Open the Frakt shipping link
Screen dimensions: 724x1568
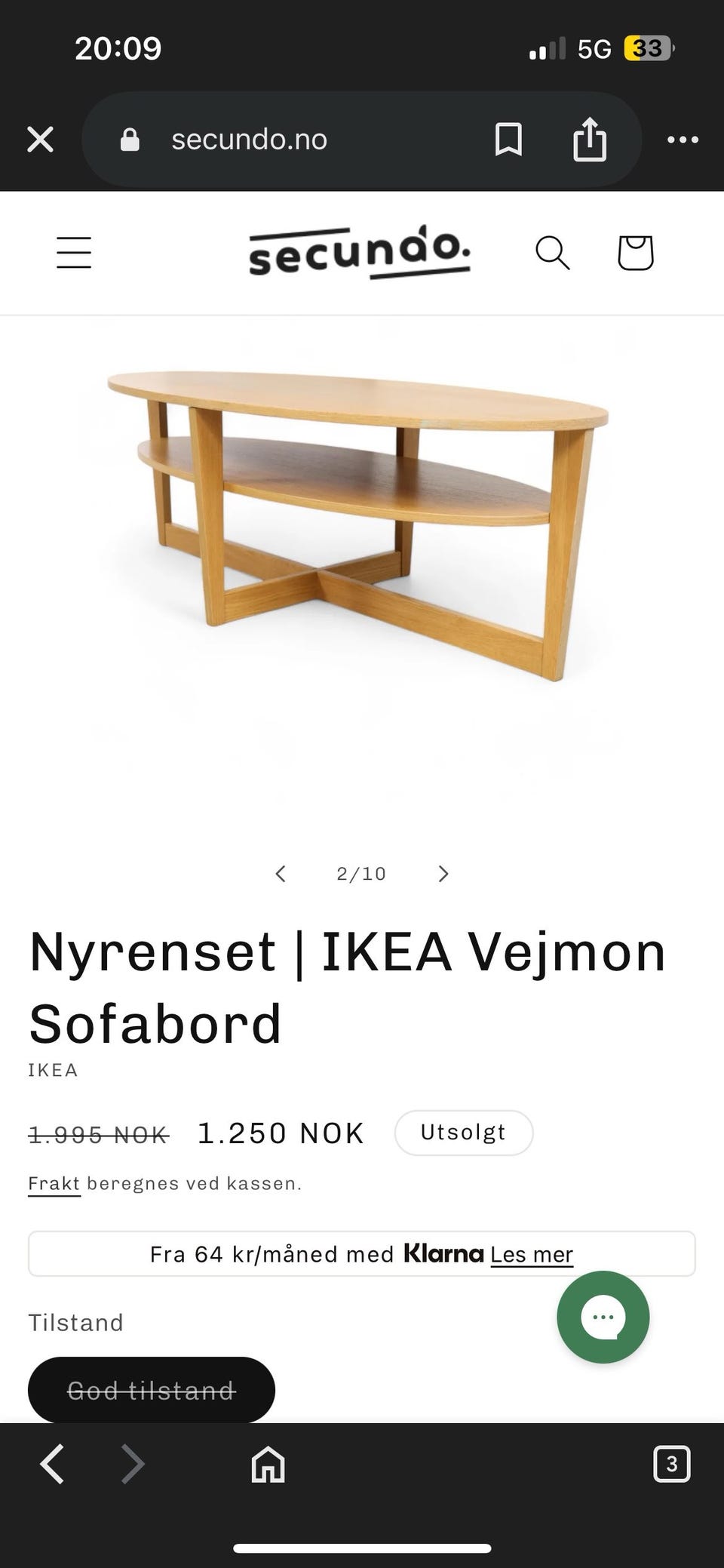pyautogui.click(x=54, y=1183)
